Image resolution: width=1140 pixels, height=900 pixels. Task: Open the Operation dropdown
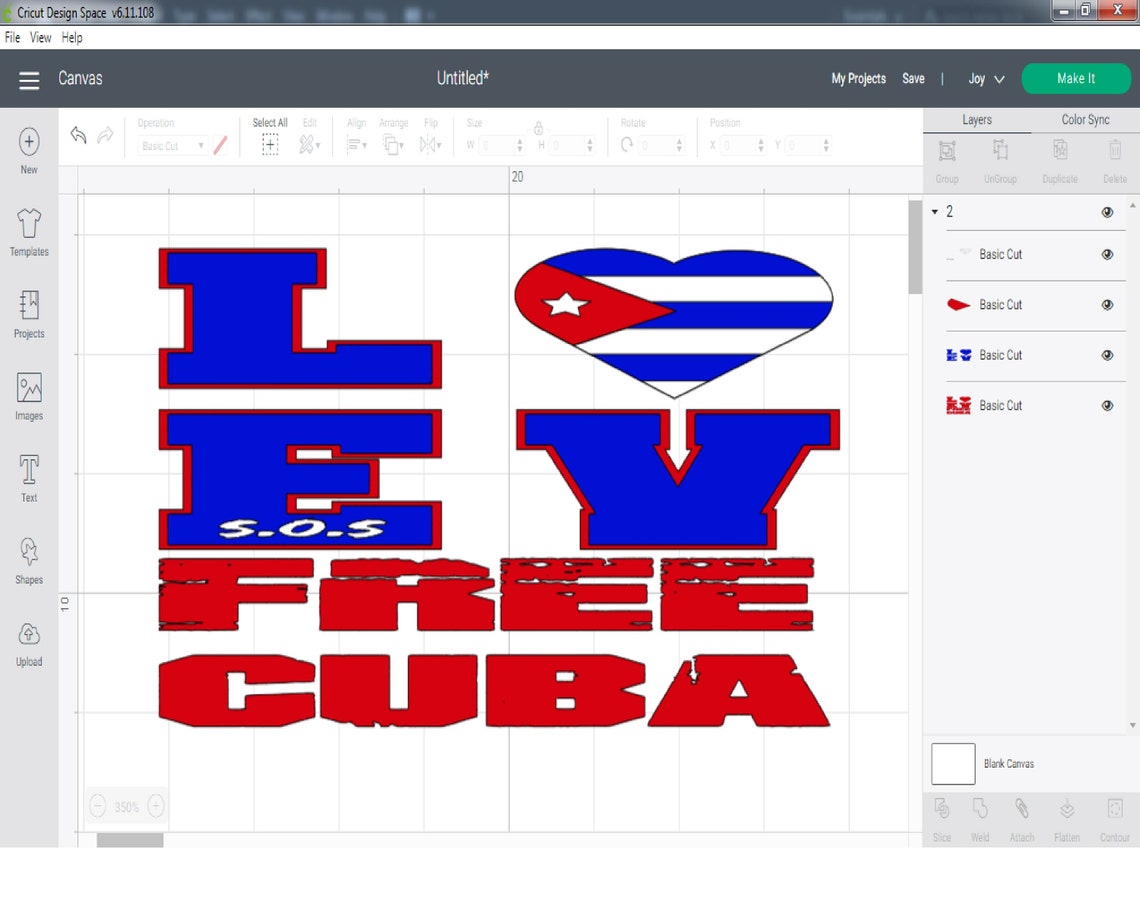pos(171,145)
